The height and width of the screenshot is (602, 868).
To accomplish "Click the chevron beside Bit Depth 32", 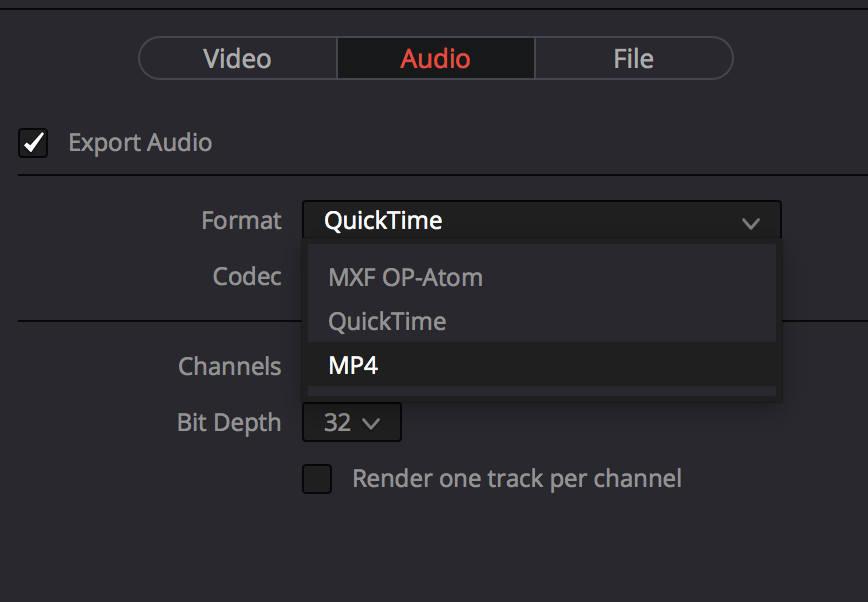I will 371,424.
